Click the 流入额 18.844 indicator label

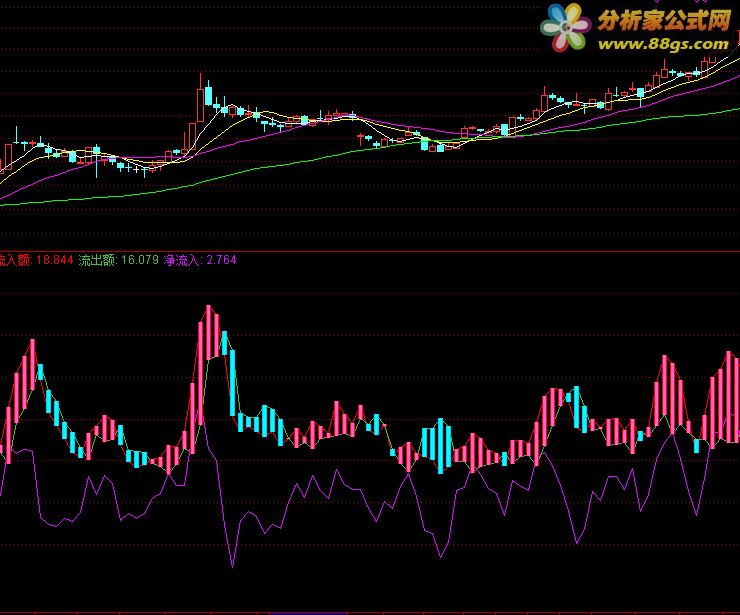click(x=36, y=260)
